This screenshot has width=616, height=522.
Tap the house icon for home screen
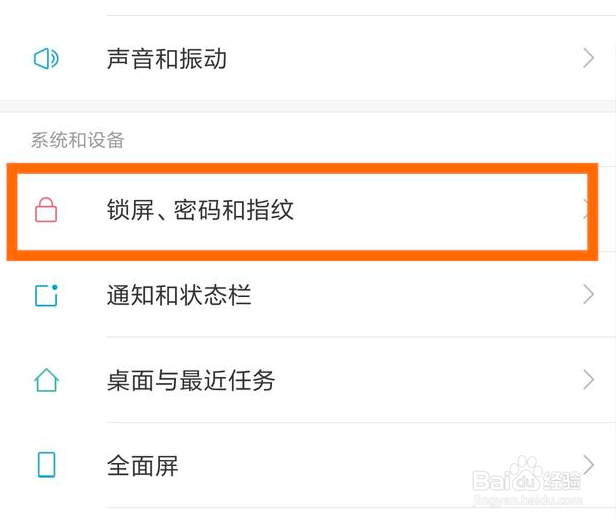pyautogui.click(x=46, y=380)
